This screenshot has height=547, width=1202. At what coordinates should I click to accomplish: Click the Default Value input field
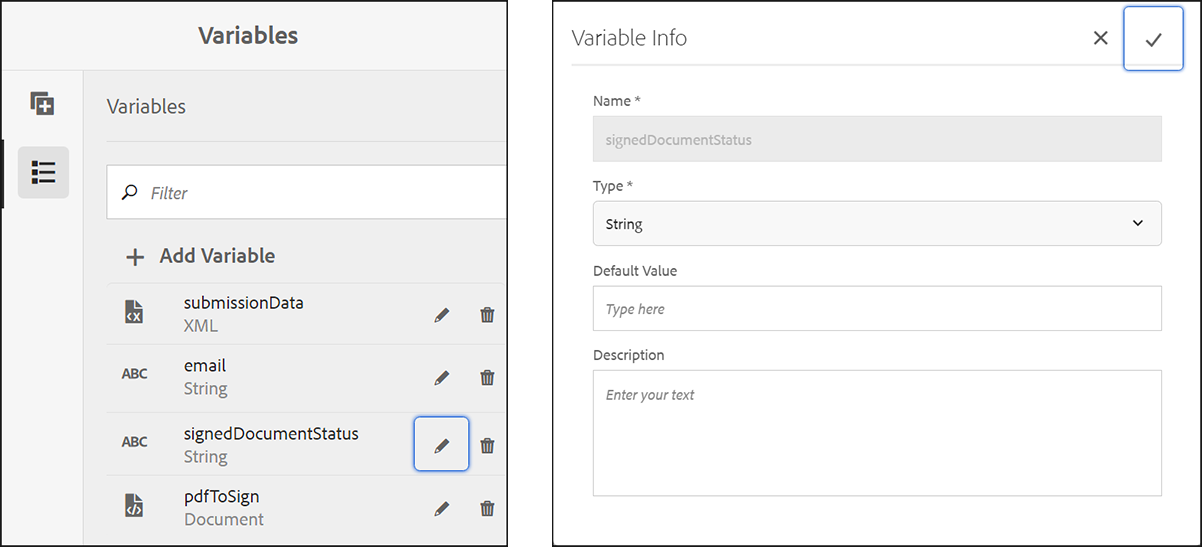click(876, 309)
